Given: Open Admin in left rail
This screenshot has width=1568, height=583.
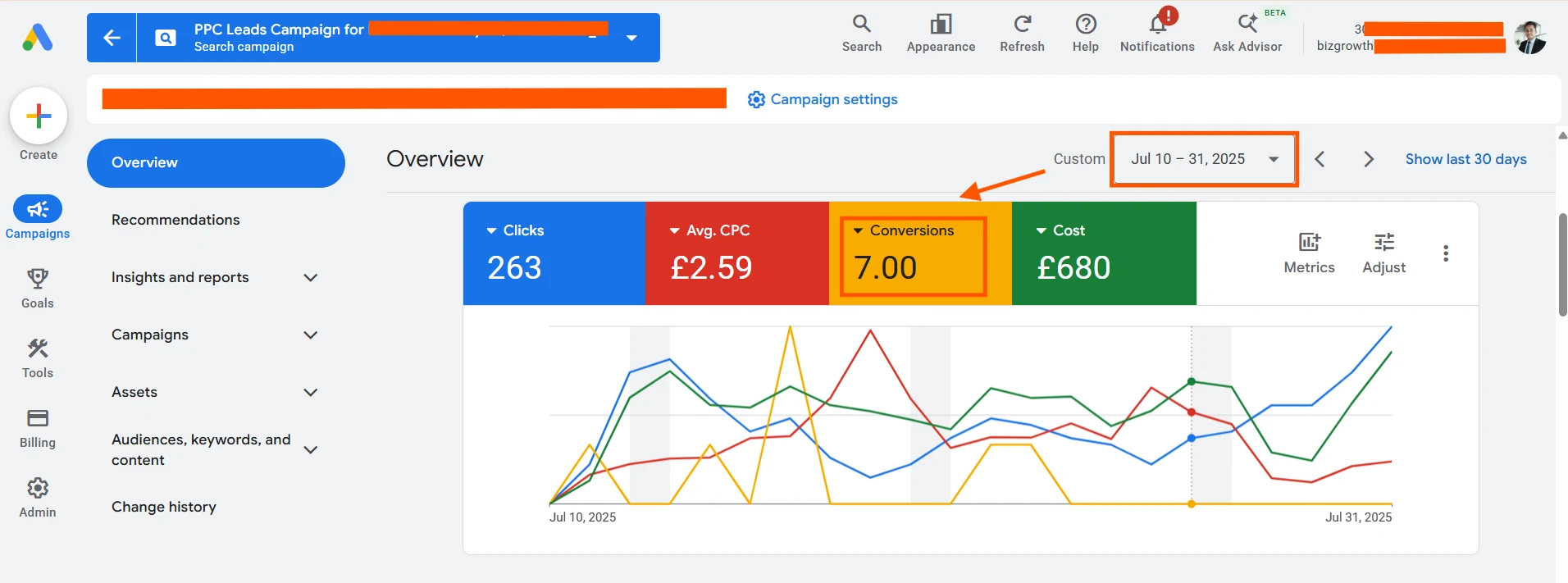Looking at the screenshot, I should click(38, 499).
